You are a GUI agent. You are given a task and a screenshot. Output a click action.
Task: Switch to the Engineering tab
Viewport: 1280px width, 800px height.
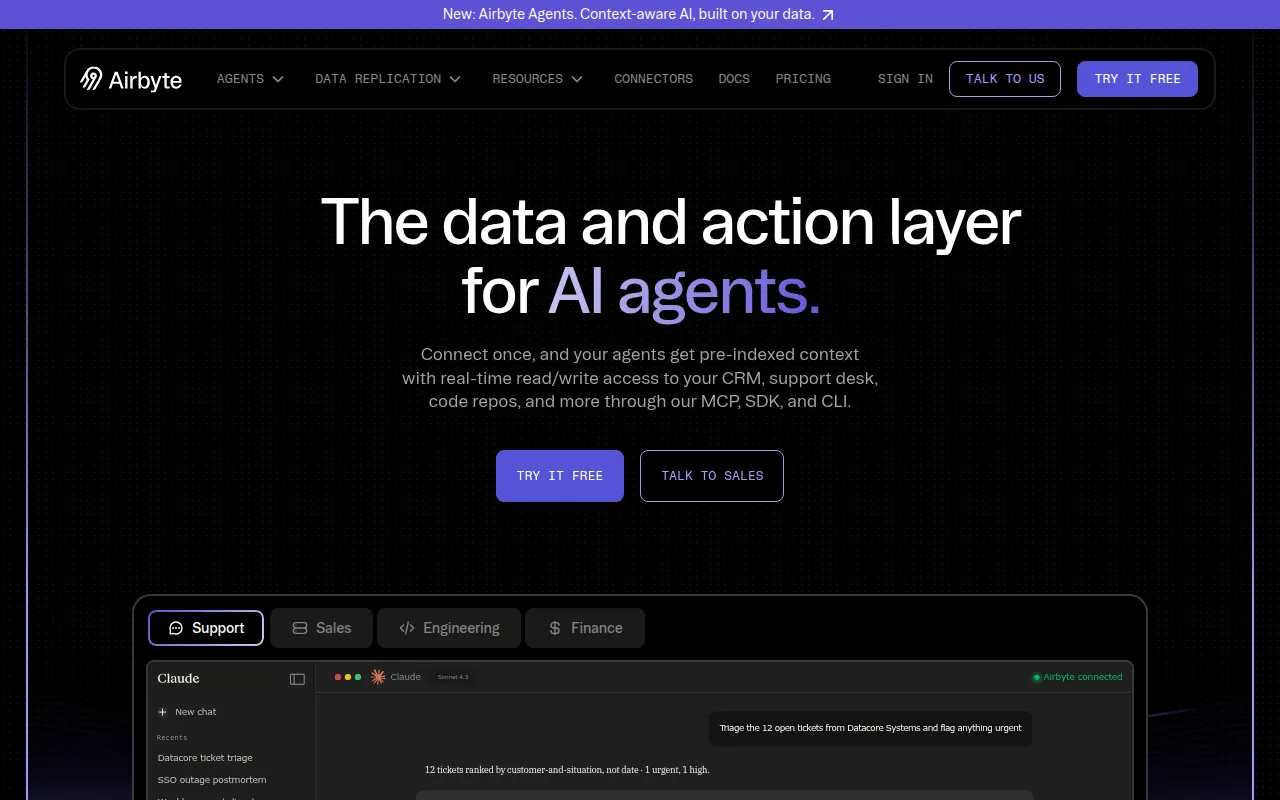coord(449,628)
